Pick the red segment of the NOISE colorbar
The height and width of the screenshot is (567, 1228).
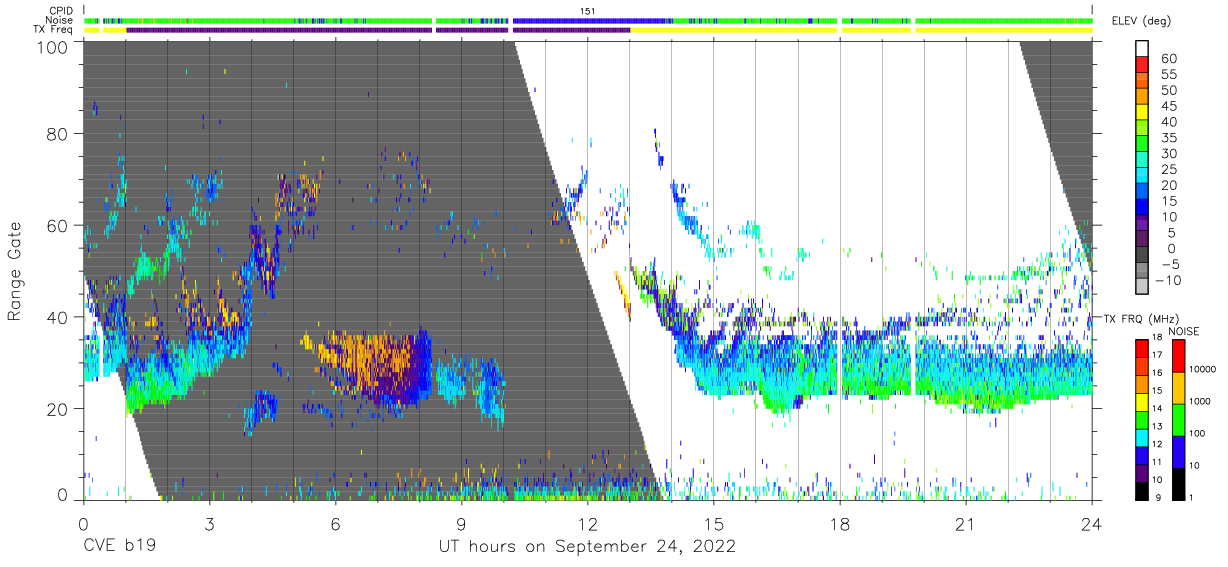coord(1178,355)
